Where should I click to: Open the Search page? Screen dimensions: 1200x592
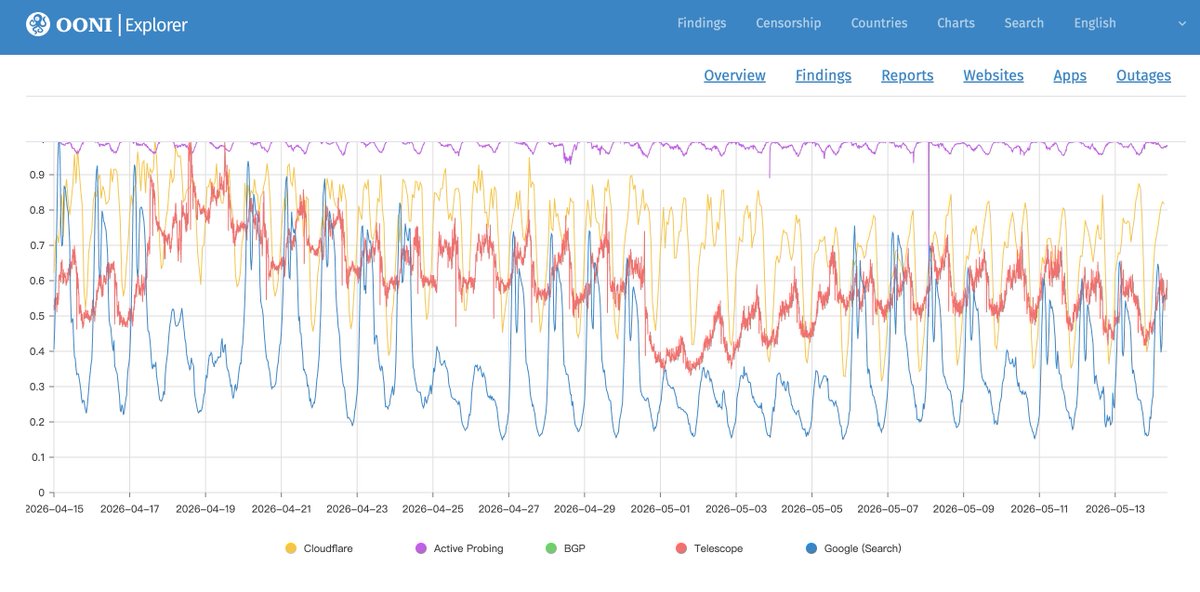tap(1024, 23)
